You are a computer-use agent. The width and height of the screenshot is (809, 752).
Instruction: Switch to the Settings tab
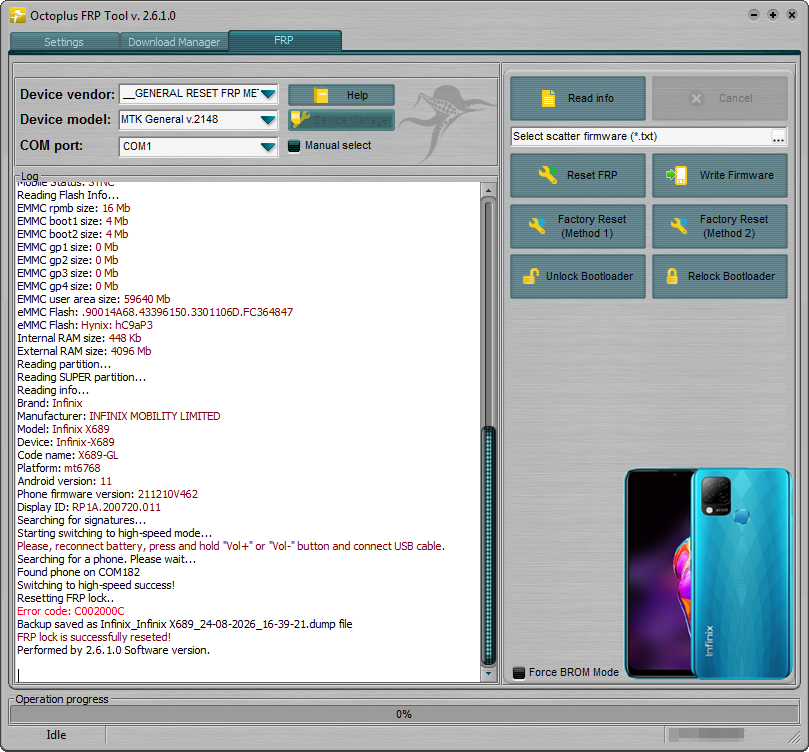[64, 42]
